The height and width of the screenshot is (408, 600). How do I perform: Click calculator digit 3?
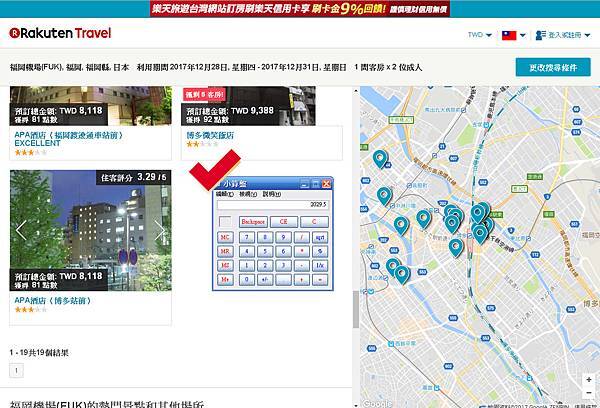(x=284, y=265)
